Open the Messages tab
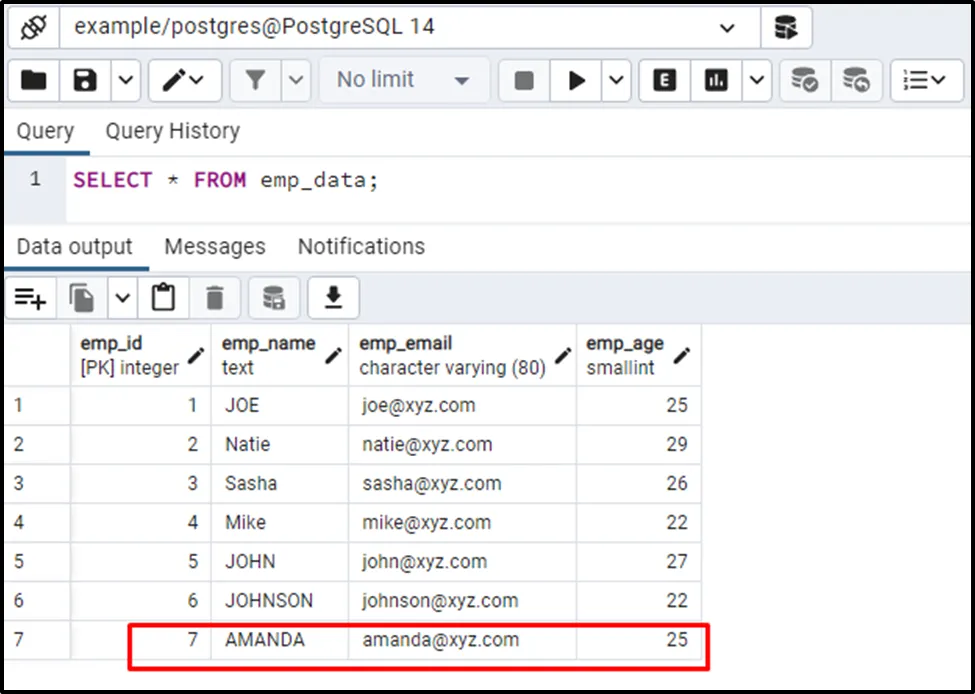Viewport: 975px width, 694px height. 214,247
